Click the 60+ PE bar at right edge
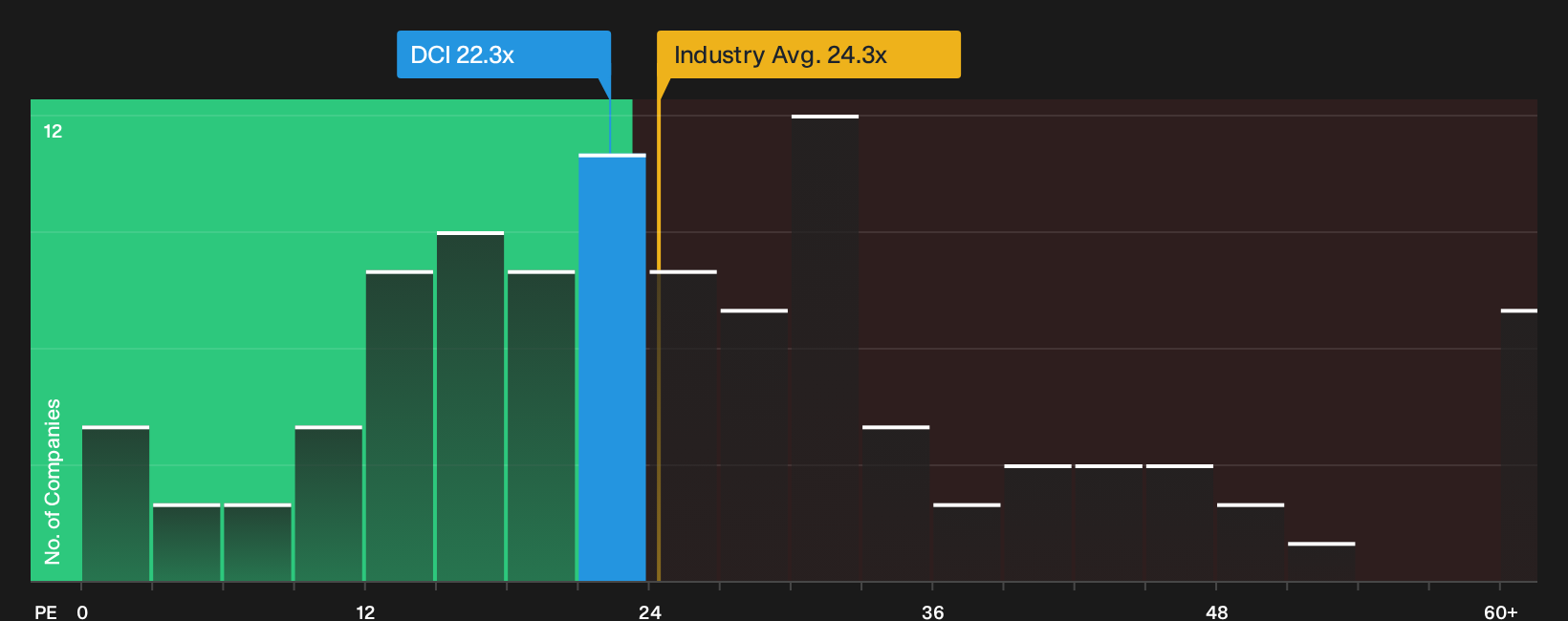 (1519, 445)
